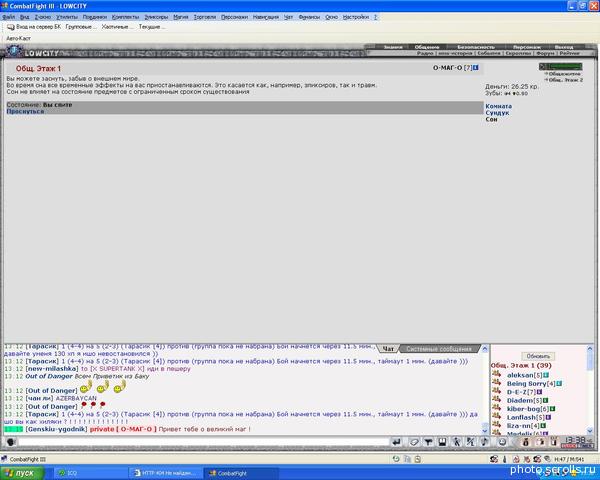This screenshot has height=480, width=600.
Task: Open the Магия menu
Action: 181,17
